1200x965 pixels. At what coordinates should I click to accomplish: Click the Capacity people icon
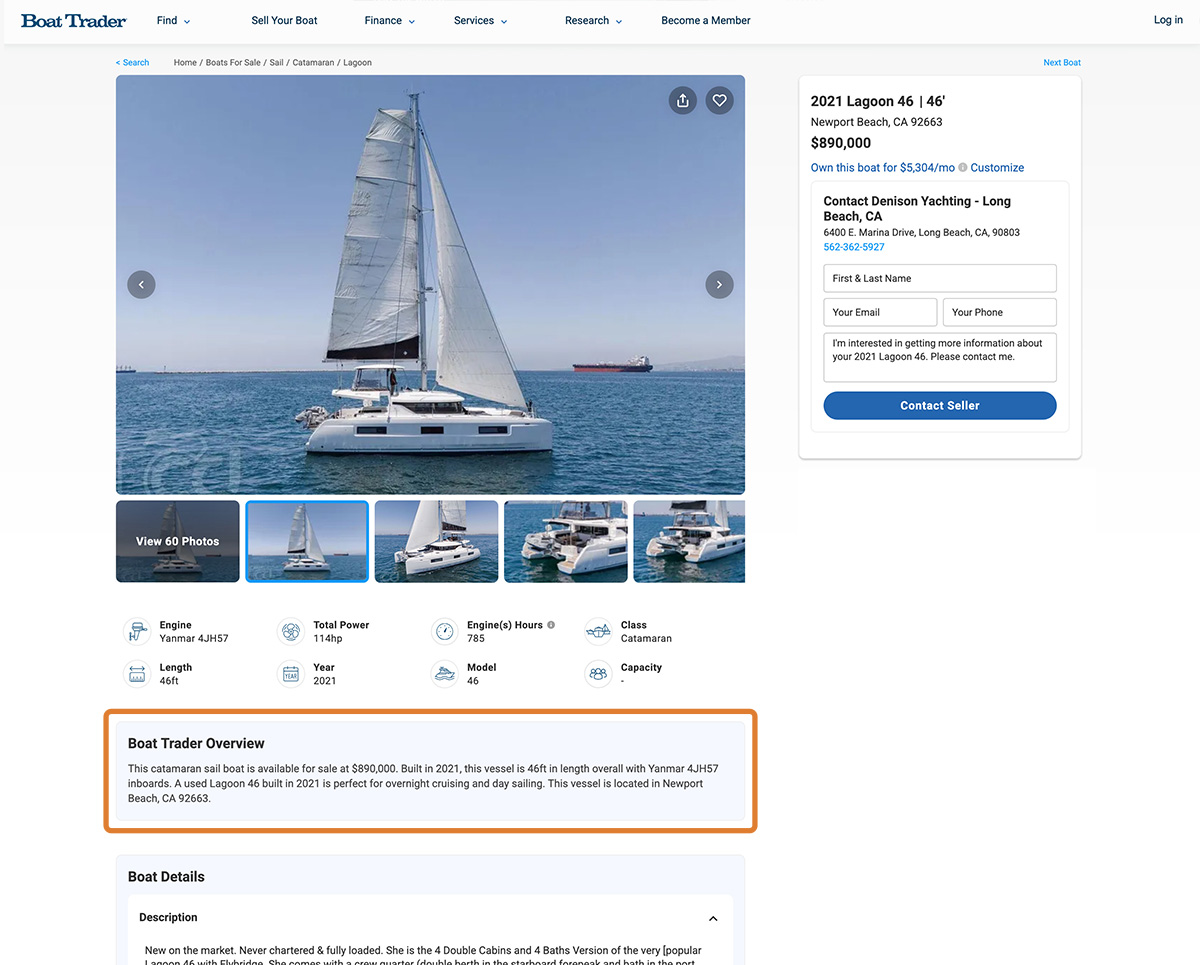click(598, 674)
